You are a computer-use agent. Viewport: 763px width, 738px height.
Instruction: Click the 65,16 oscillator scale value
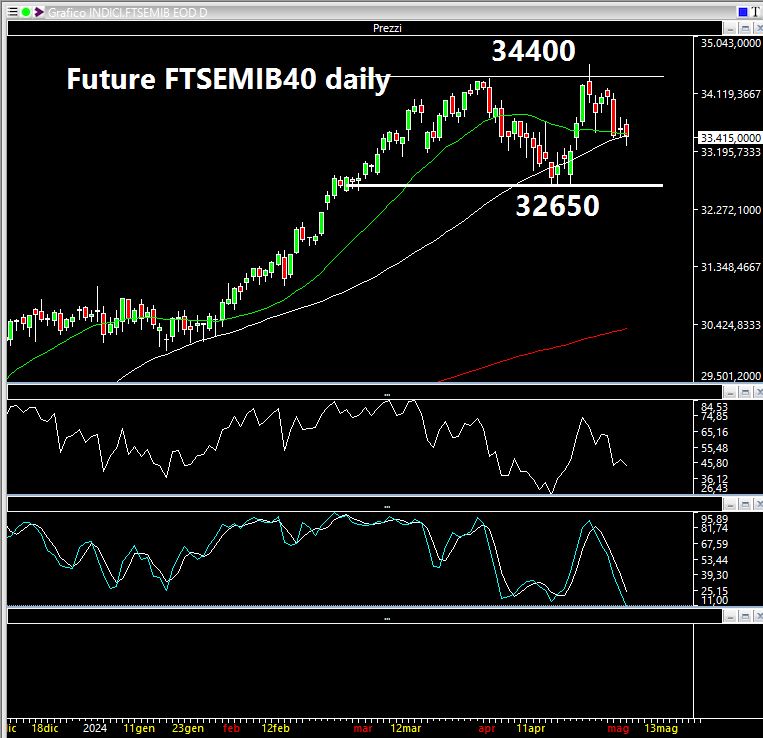point(714,432)
